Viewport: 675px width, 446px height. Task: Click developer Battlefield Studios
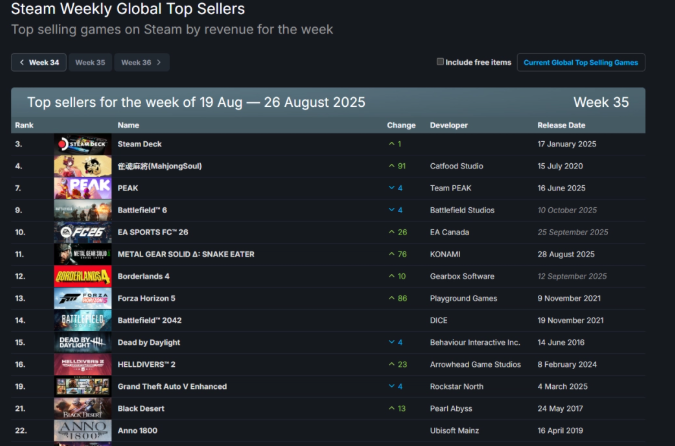point(462,210)
